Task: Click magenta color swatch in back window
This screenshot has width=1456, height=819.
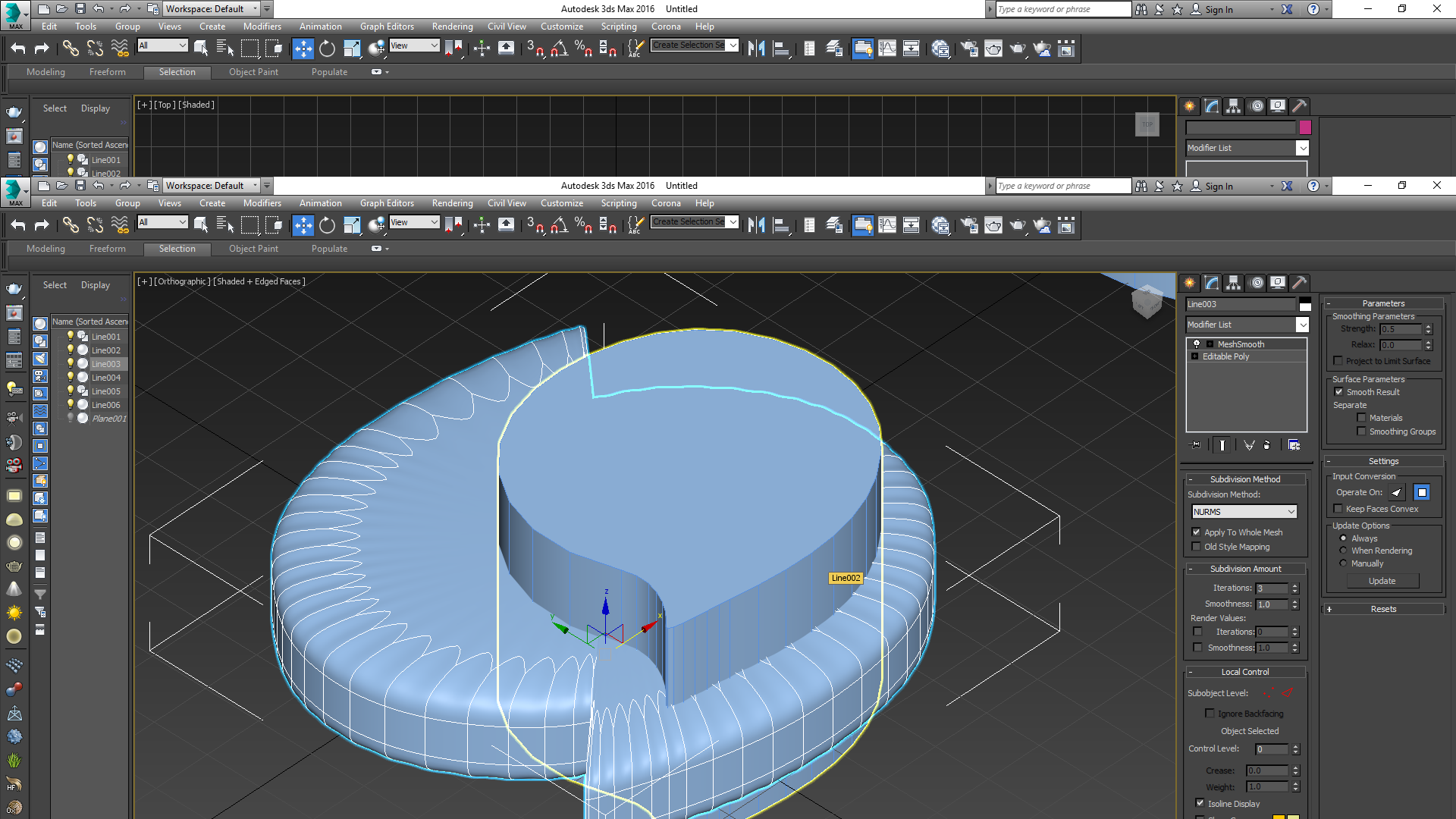Action: (1305, 127)
